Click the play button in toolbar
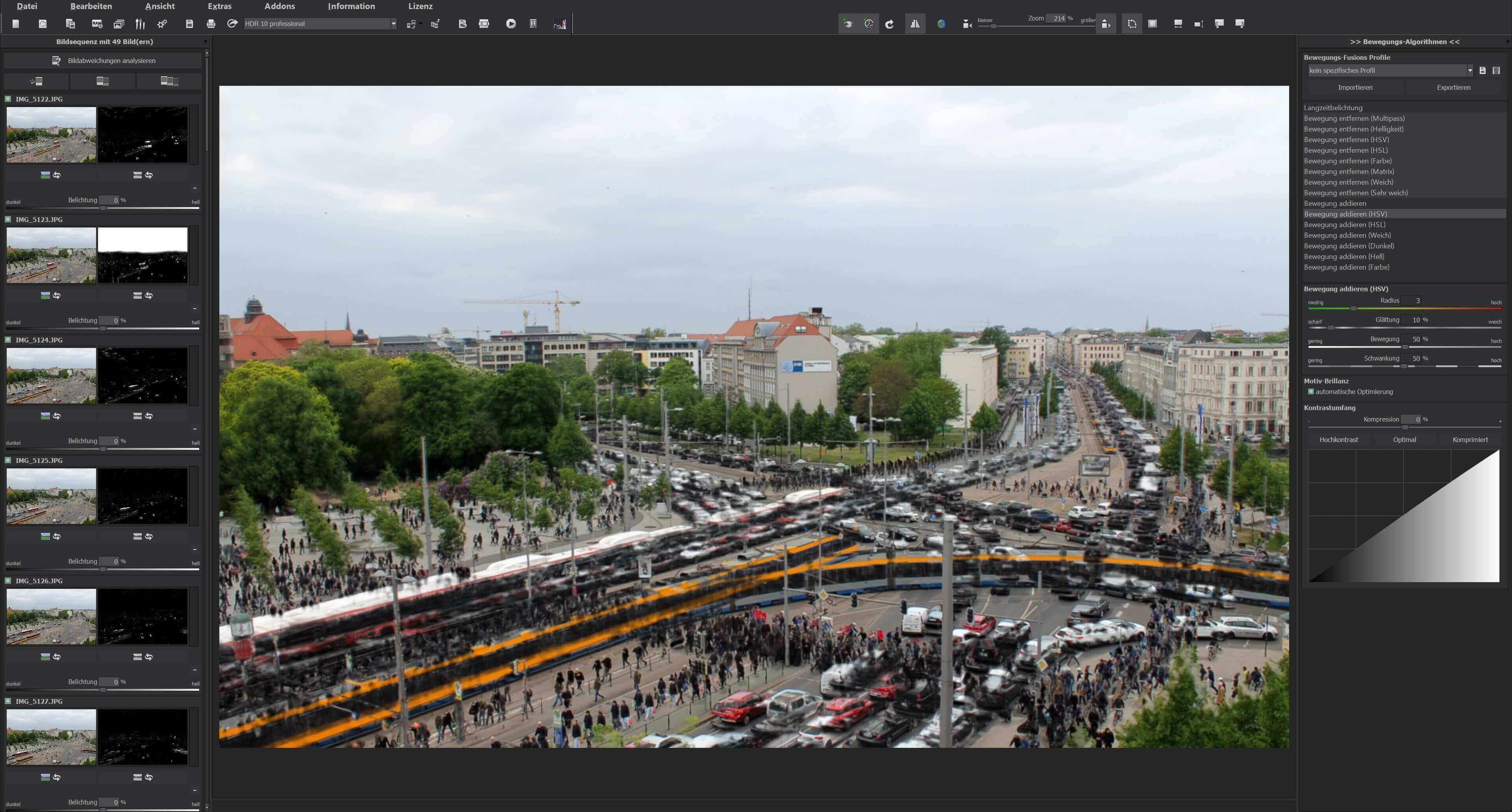Viewport: 1512px width, 812px height. click(511, 24)
